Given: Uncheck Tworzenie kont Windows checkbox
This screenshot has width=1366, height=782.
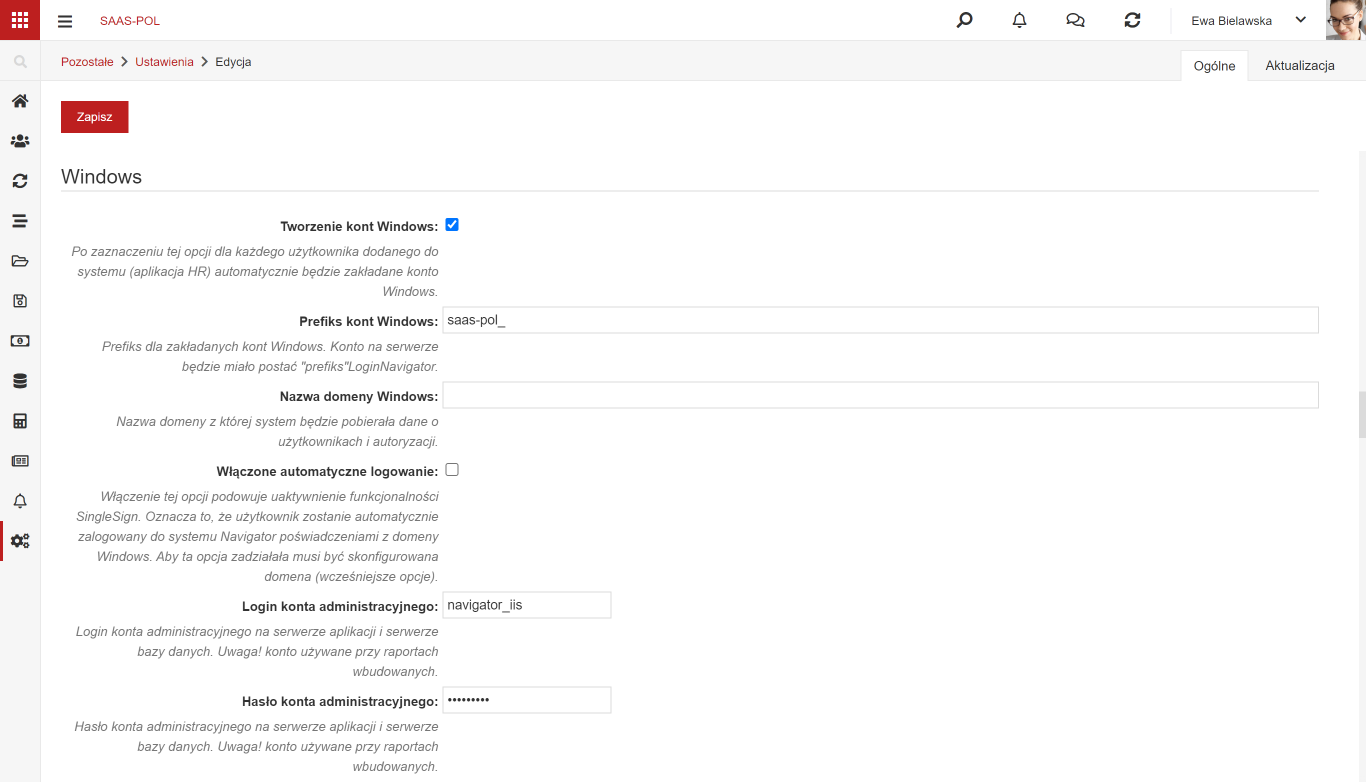Looking at the screenshot, I should click(x=452, y=225).
